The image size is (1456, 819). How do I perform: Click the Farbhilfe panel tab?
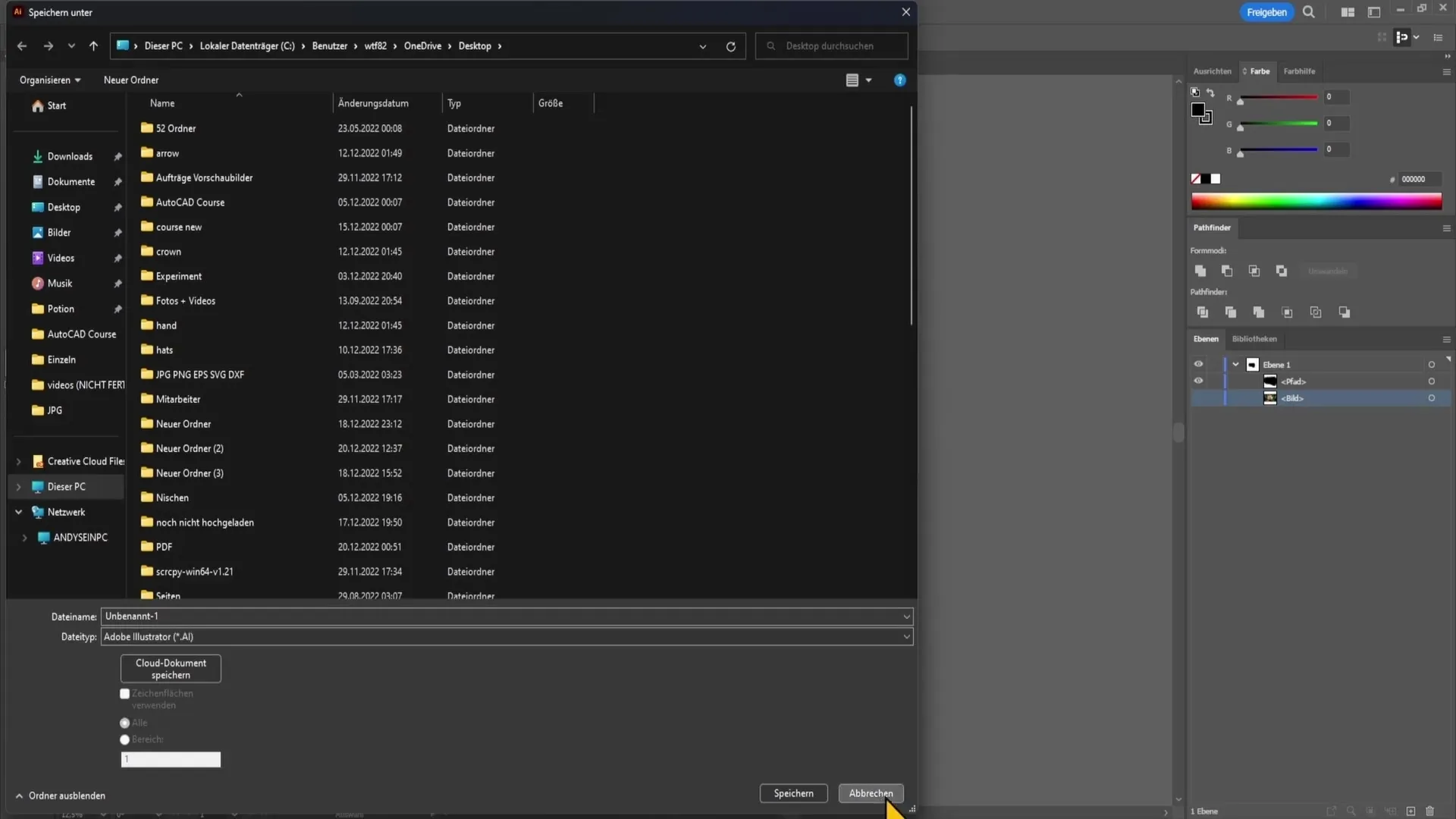[x=1300, y=70]
